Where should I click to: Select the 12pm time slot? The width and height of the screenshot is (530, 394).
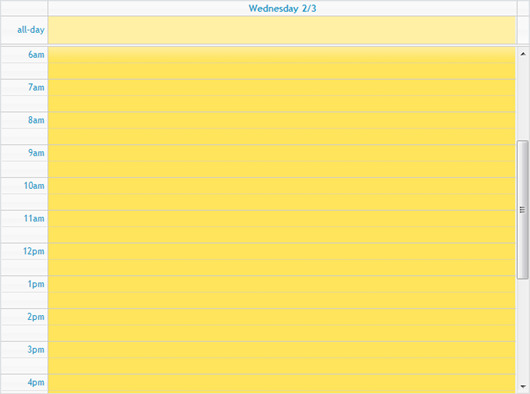[282, 252]
